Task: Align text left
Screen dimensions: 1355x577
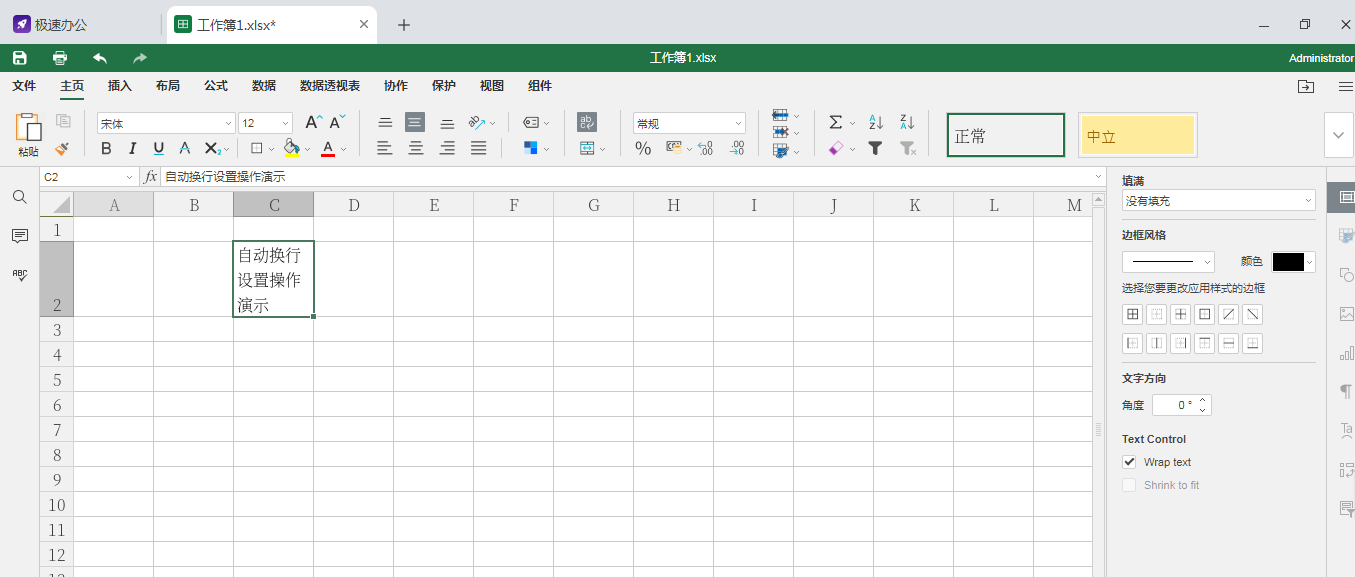Action: [385, 148]
